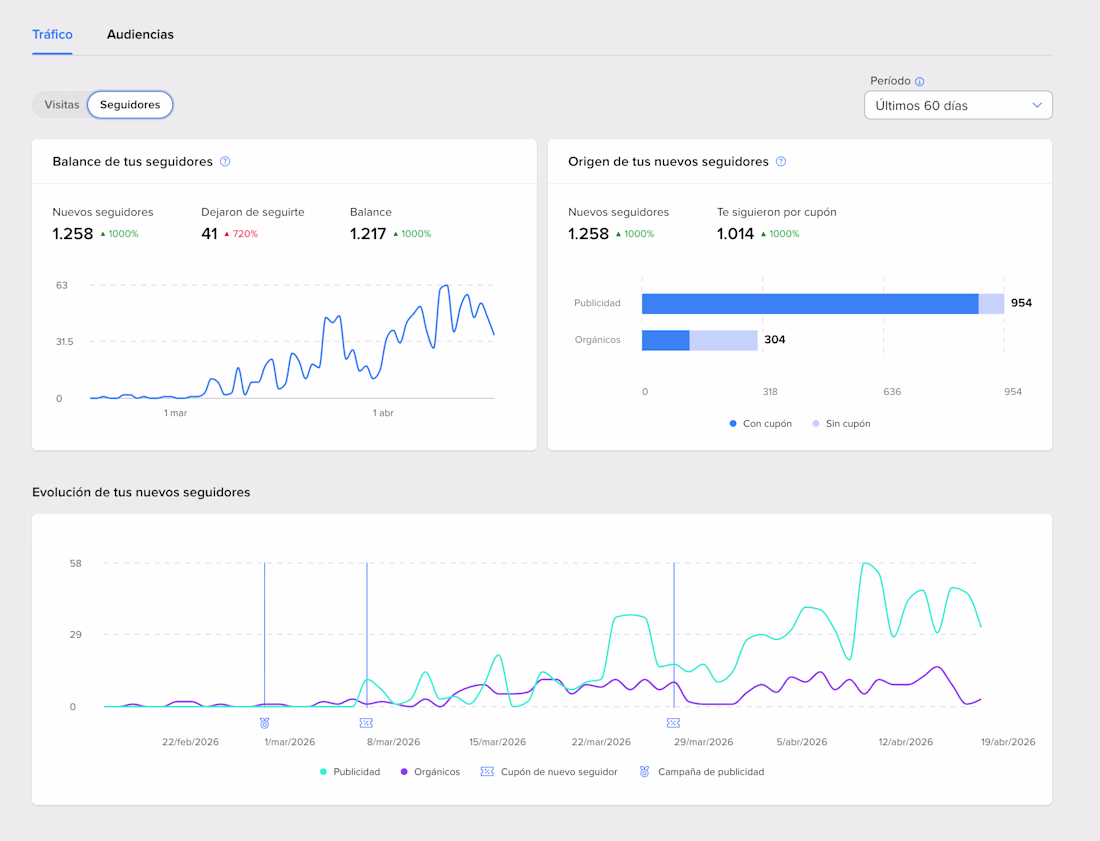Toggle Publicidad series in evolution chart legend
Screen dimensions: 1100x841
click(x=350, y=772)
